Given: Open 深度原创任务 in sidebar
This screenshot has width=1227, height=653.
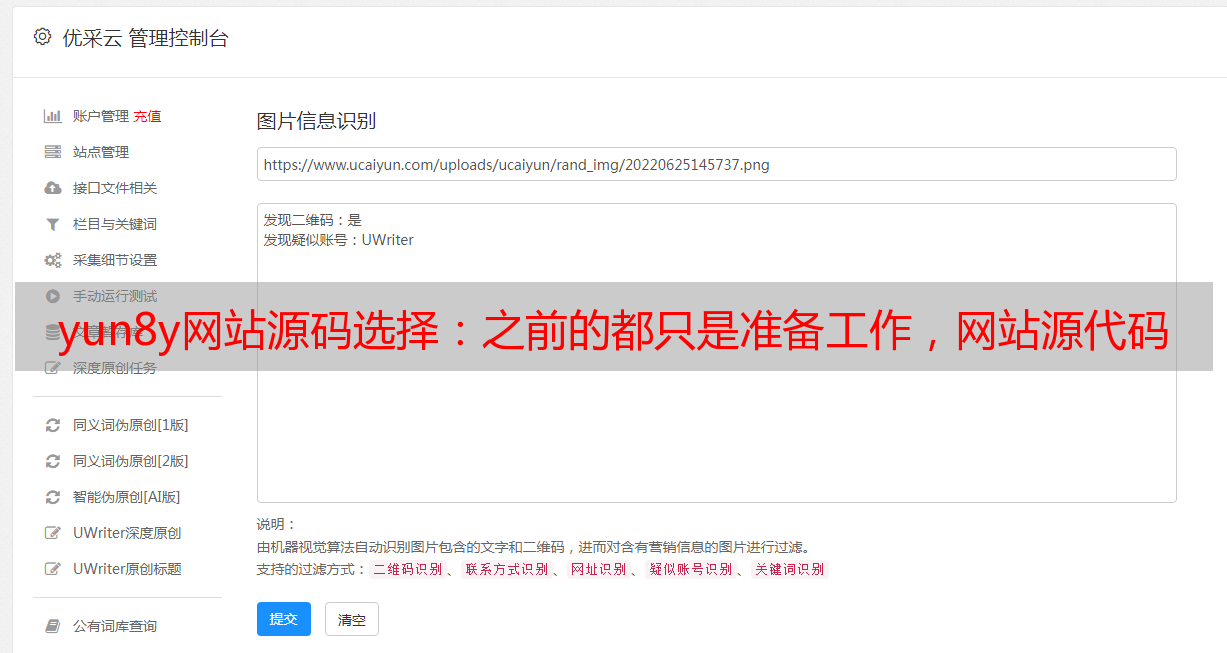Looking at the screenshot, I should (115, 368).
